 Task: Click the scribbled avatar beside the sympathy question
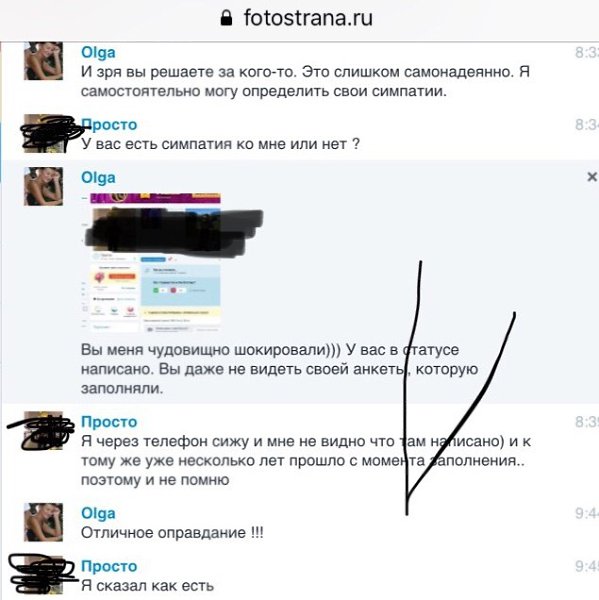(x=43, y=134)
